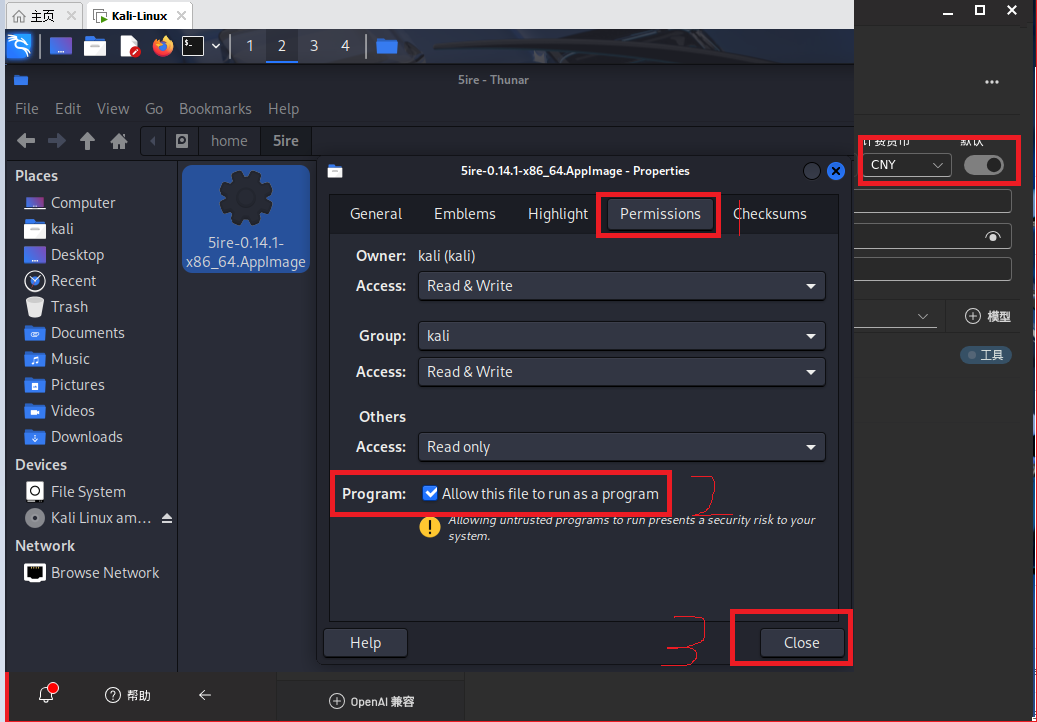Screen dimensions: 1037x722
Task: Click the Close button in Properties dialog
Action: click(x=801, y=643)
